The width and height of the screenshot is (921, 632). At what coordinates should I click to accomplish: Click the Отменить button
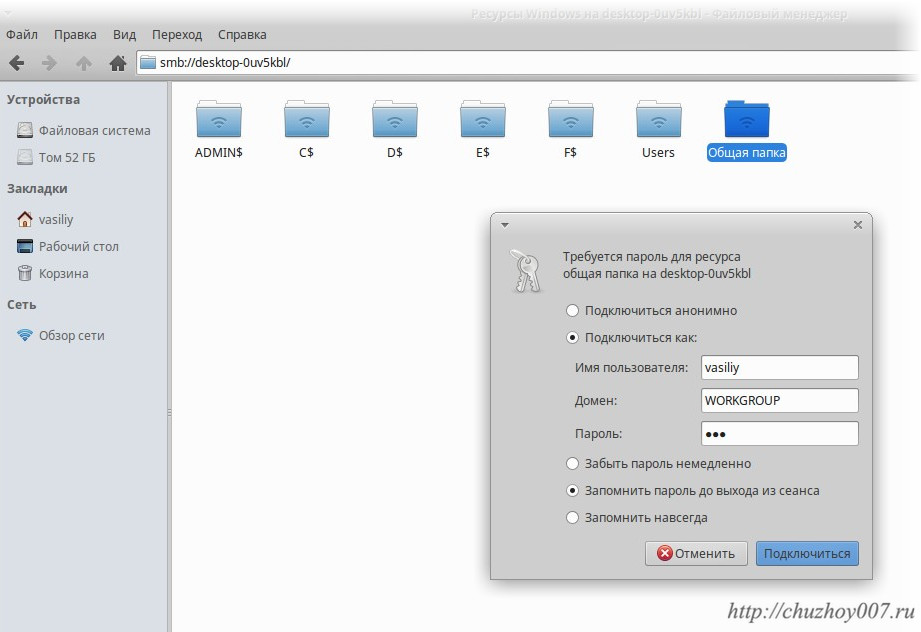(x=695, y=553)
